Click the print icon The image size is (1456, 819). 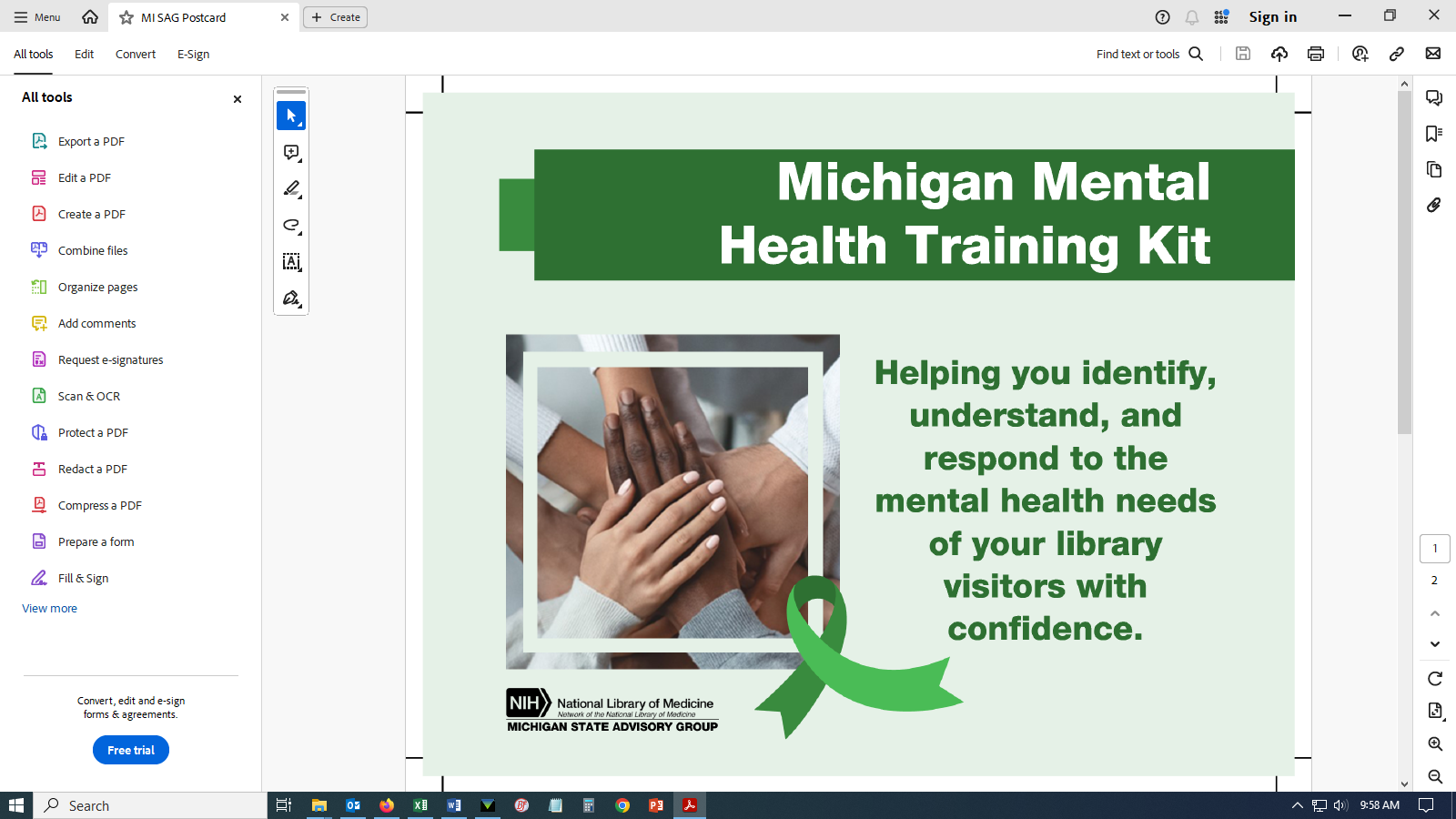1315,54
